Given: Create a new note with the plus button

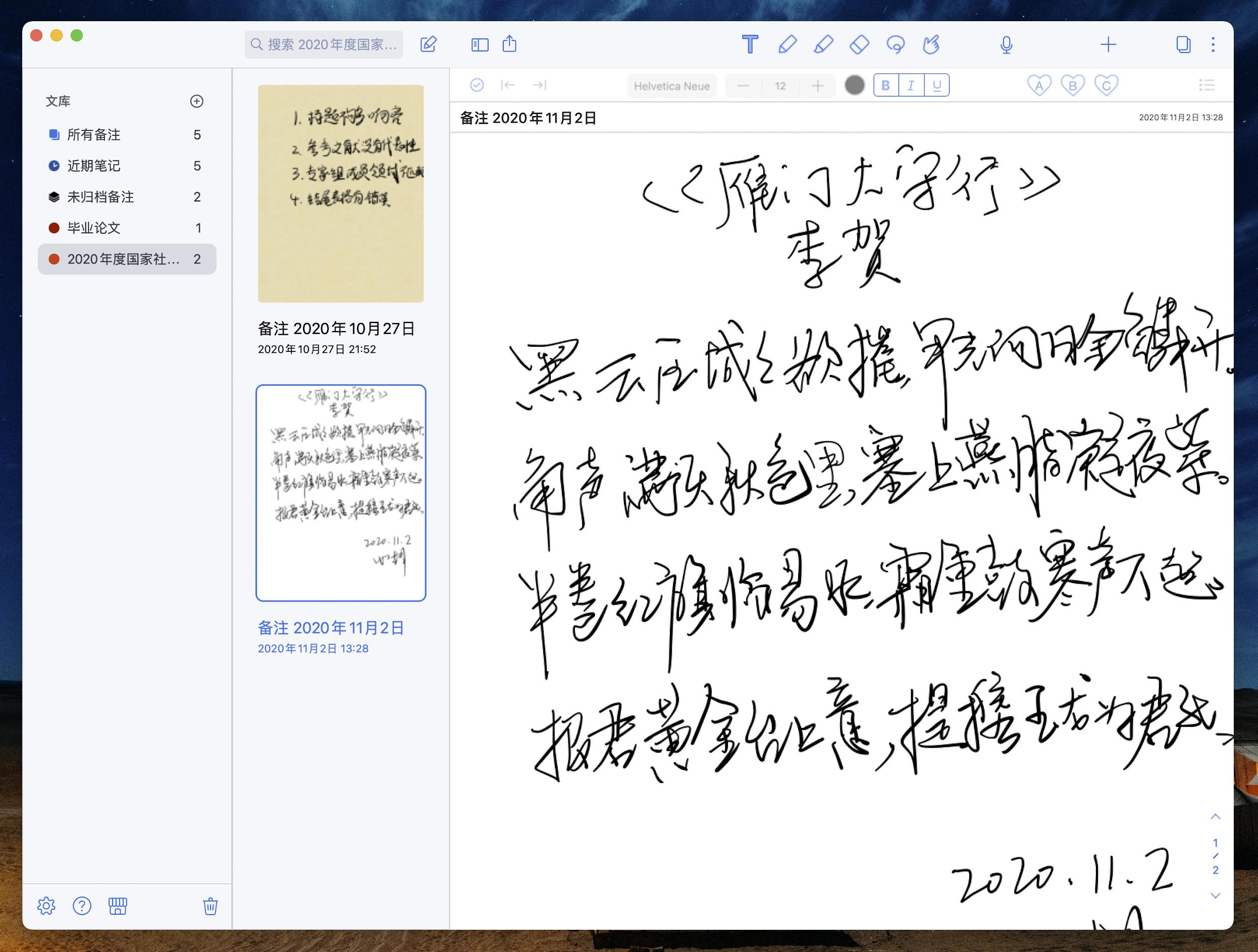Looking at the screenshot, I should [1108, 44].
